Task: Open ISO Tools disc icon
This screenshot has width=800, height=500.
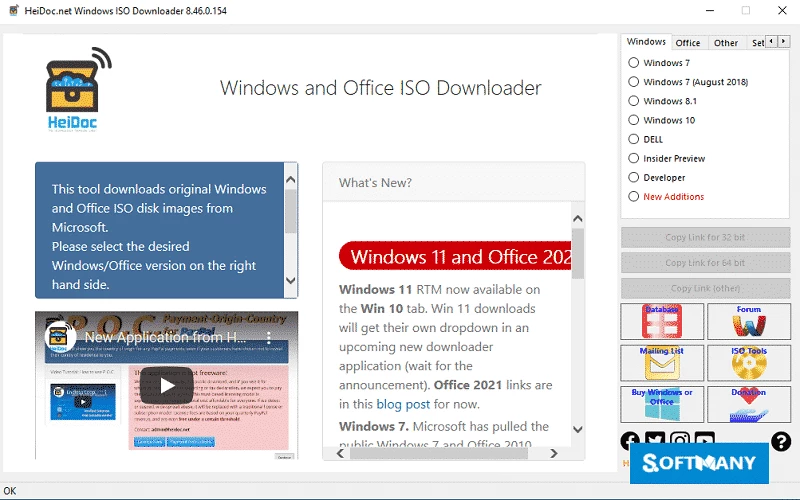Action: pos(748,363)
